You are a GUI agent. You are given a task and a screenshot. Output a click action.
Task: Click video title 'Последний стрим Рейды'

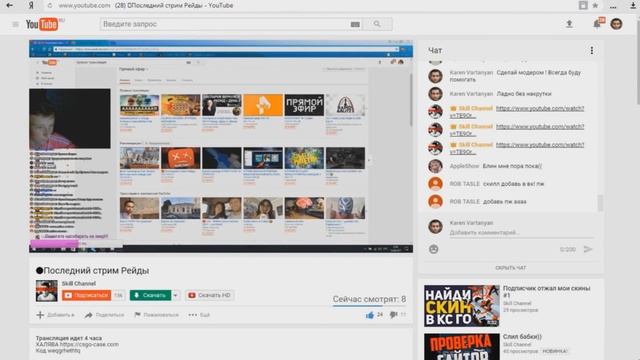coord(92,270)
